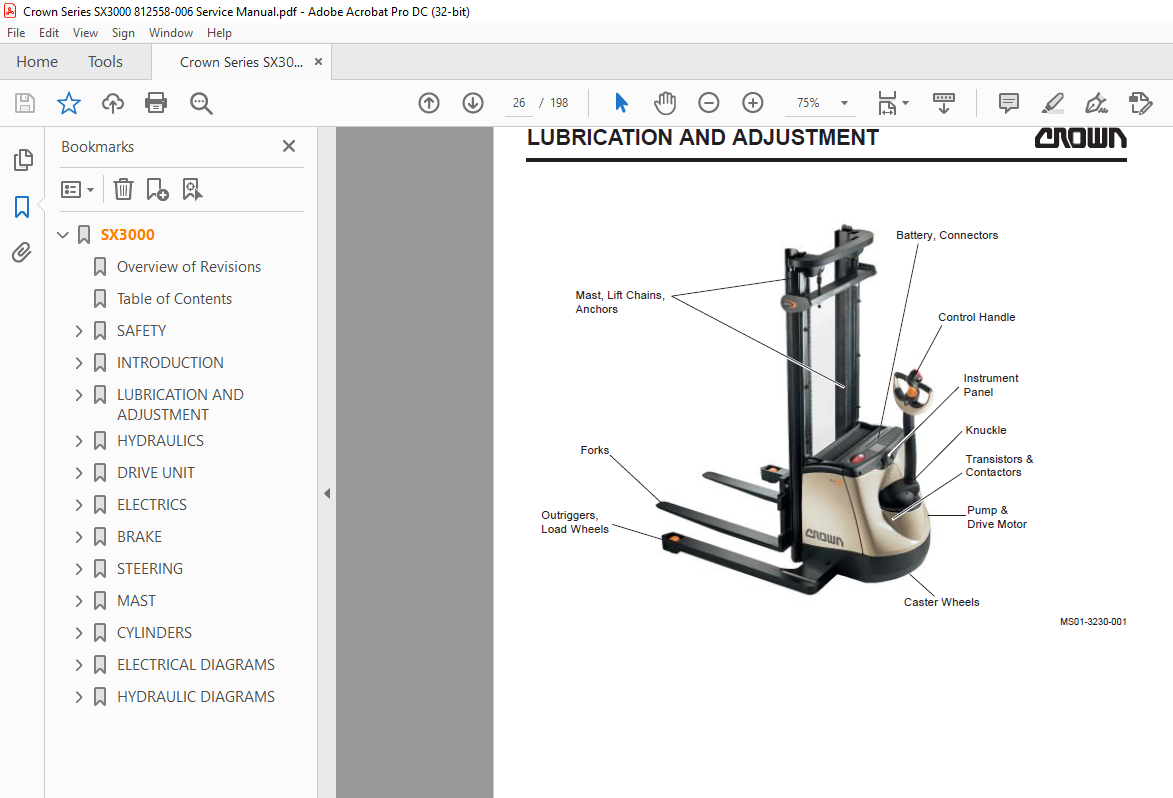Jump to BRAKE bookmark label
The image size is (1173, 798).
point(139,537)
